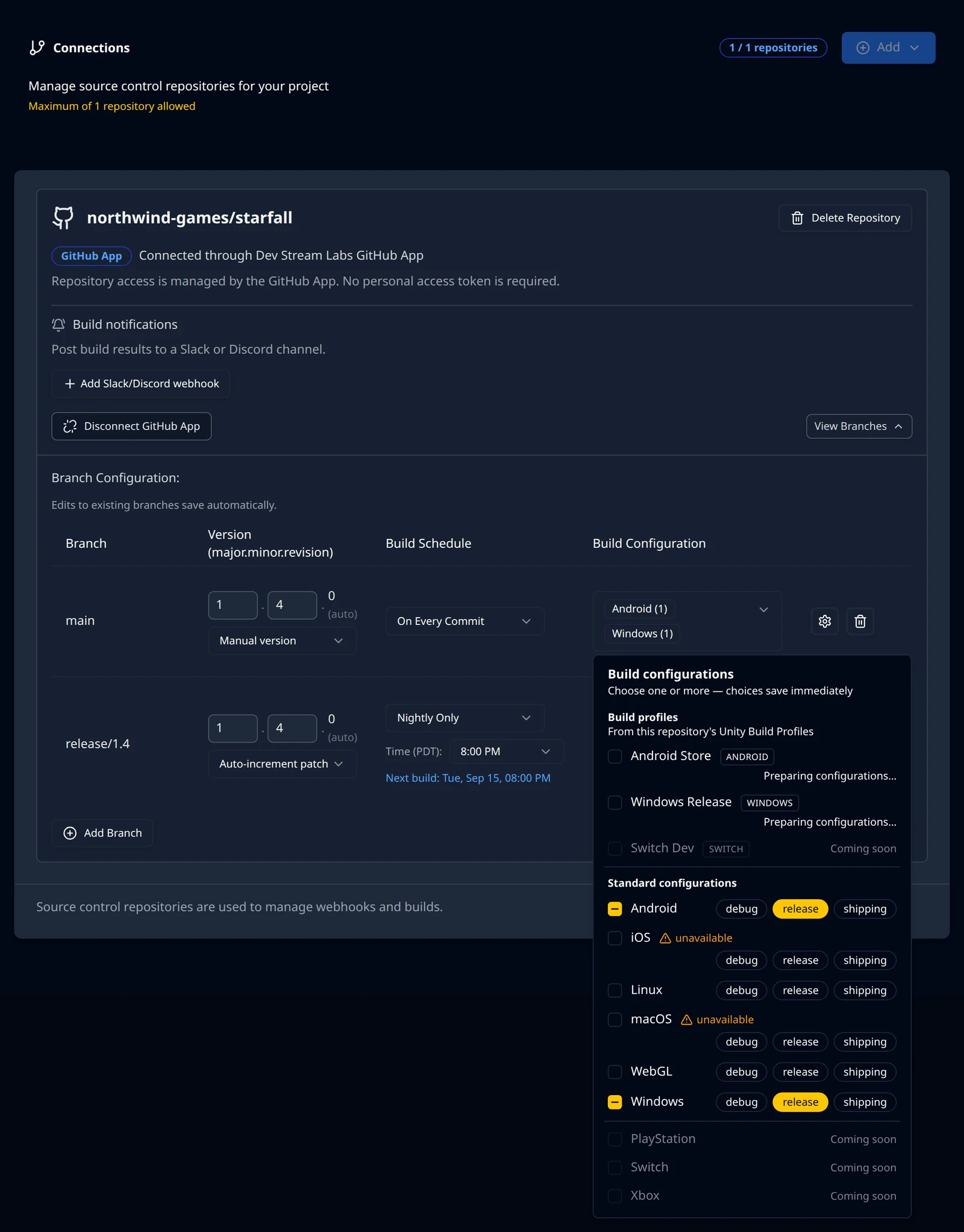This screenshot has width=964, height=1232.
Task: Edit main branch major version field
Action: (233, 605)
